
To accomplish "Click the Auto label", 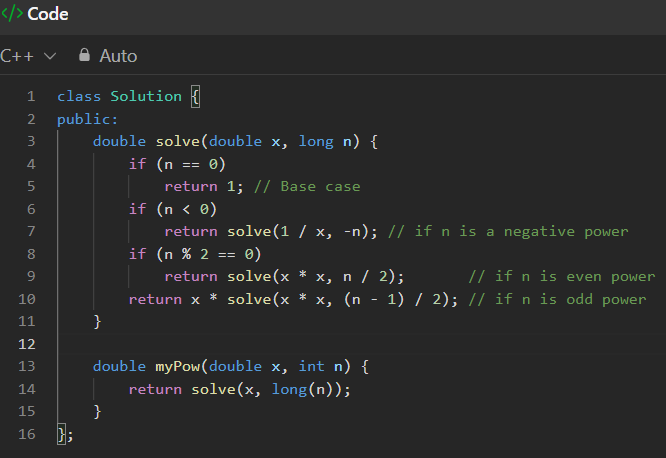I will pos(118,56).
